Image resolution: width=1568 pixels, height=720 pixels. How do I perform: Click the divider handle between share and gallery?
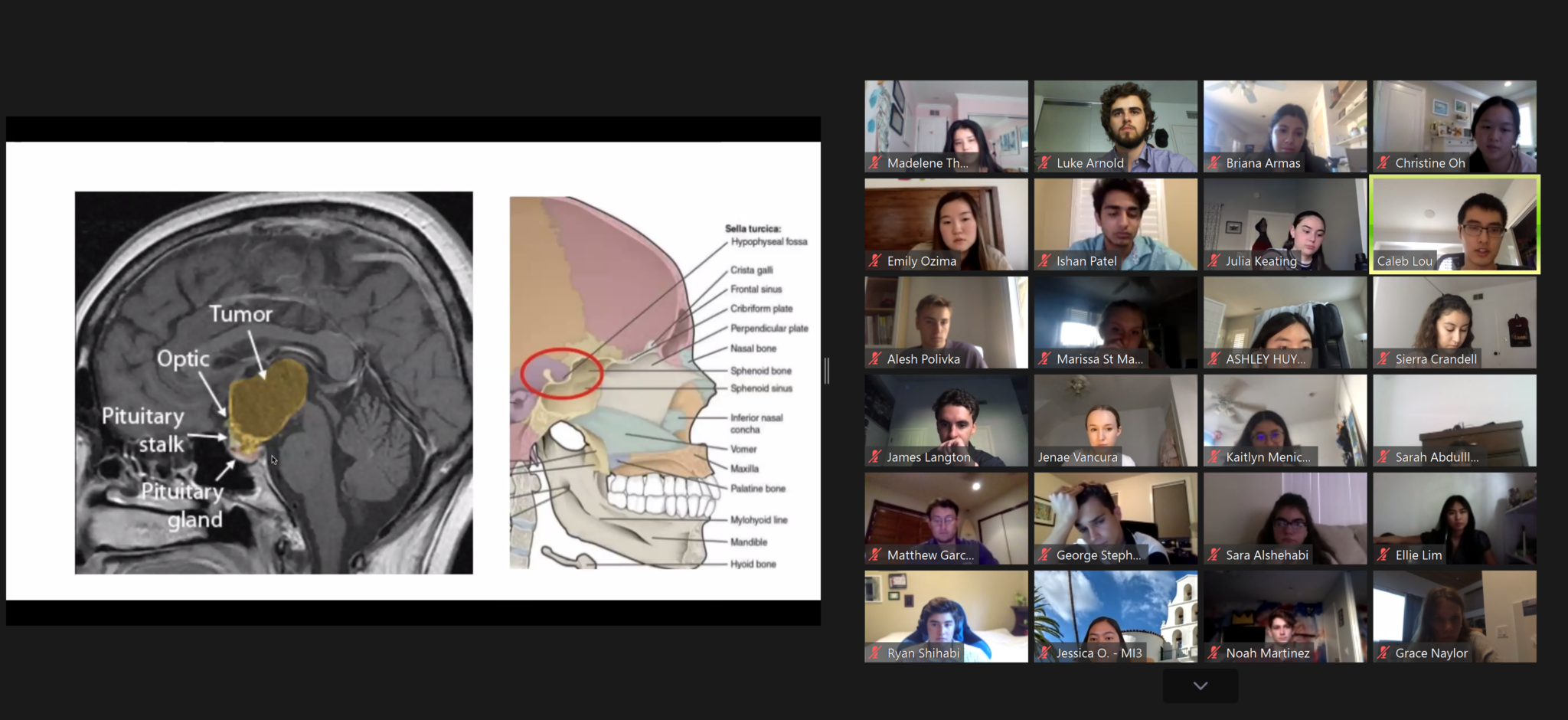pos(827,371)
